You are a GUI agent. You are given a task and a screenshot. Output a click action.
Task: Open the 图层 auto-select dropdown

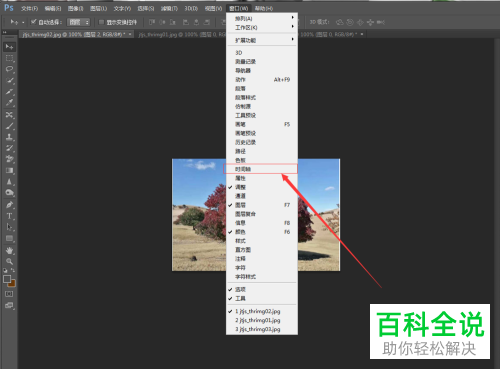coord(79,22)
